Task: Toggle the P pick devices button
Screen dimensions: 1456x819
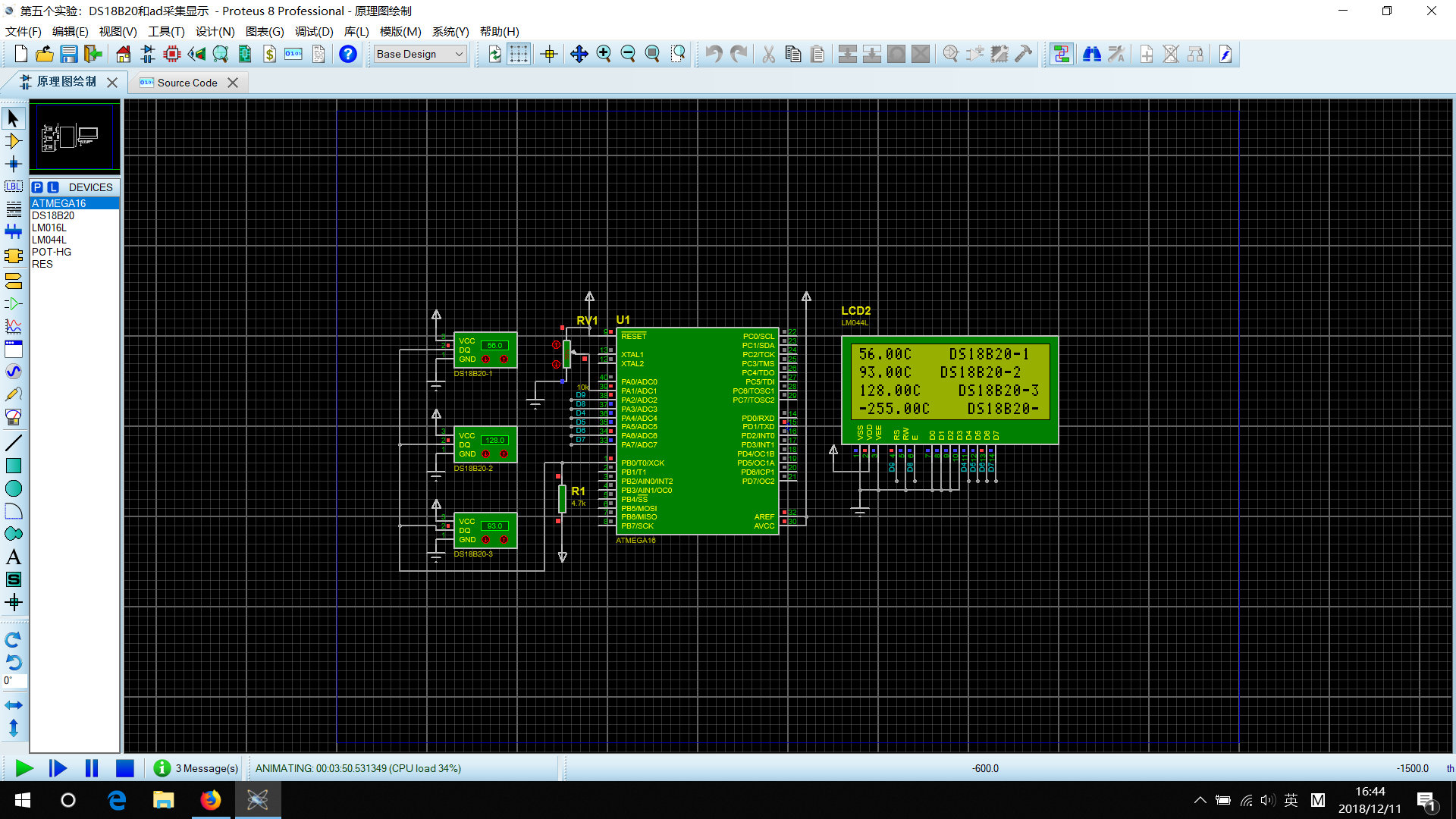Action: (37, 187)
